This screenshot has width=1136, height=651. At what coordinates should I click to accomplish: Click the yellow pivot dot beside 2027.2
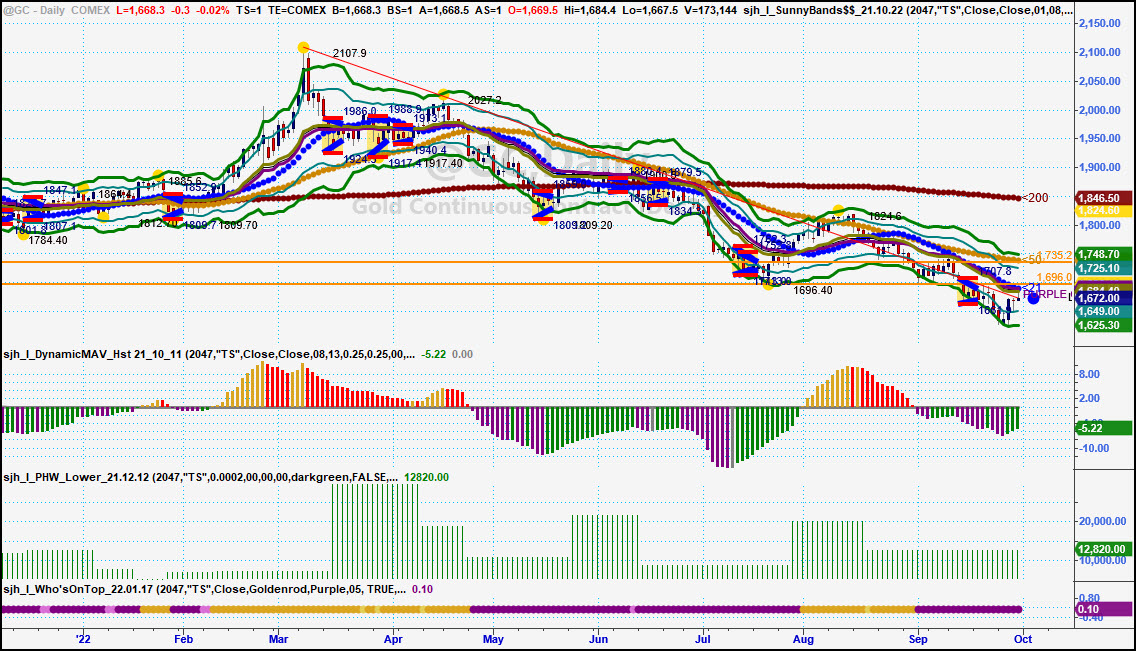(443, 94)
